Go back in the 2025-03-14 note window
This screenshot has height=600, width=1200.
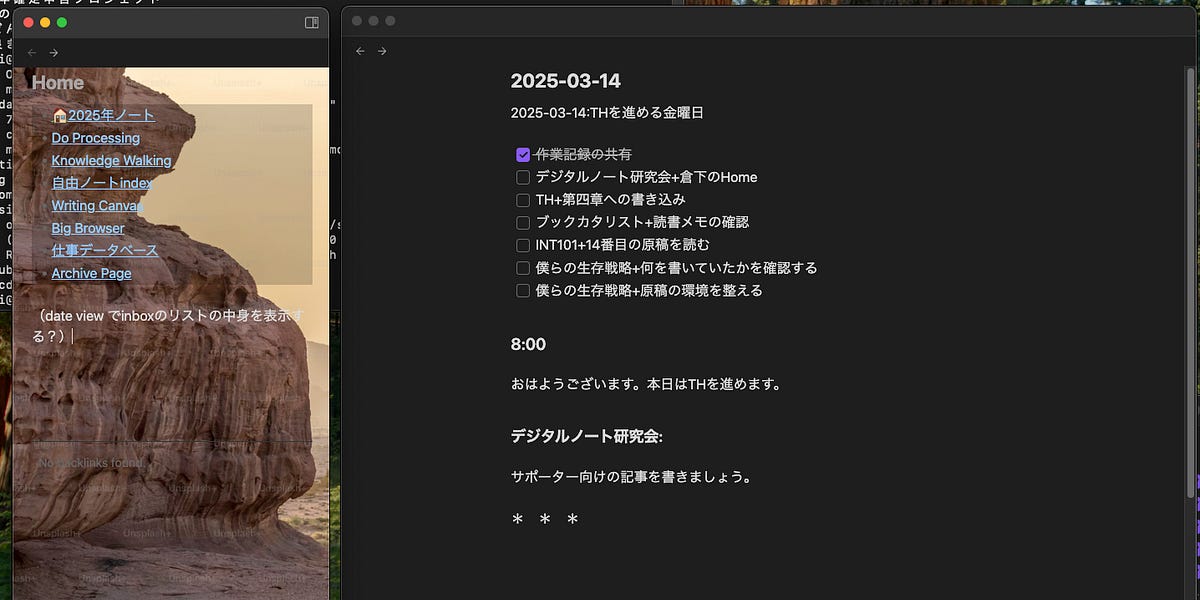(x=360, y=51)
